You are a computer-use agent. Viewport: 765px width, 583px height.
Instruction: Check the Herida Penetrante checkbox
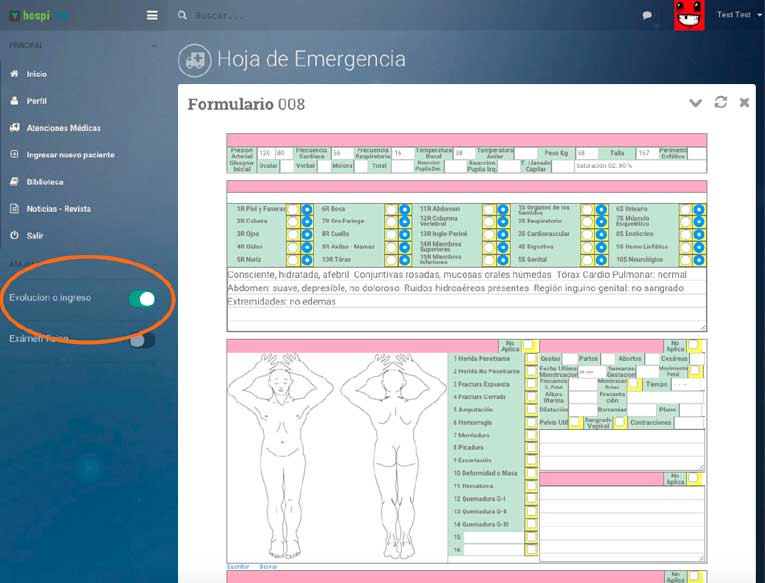coord(531,358)
